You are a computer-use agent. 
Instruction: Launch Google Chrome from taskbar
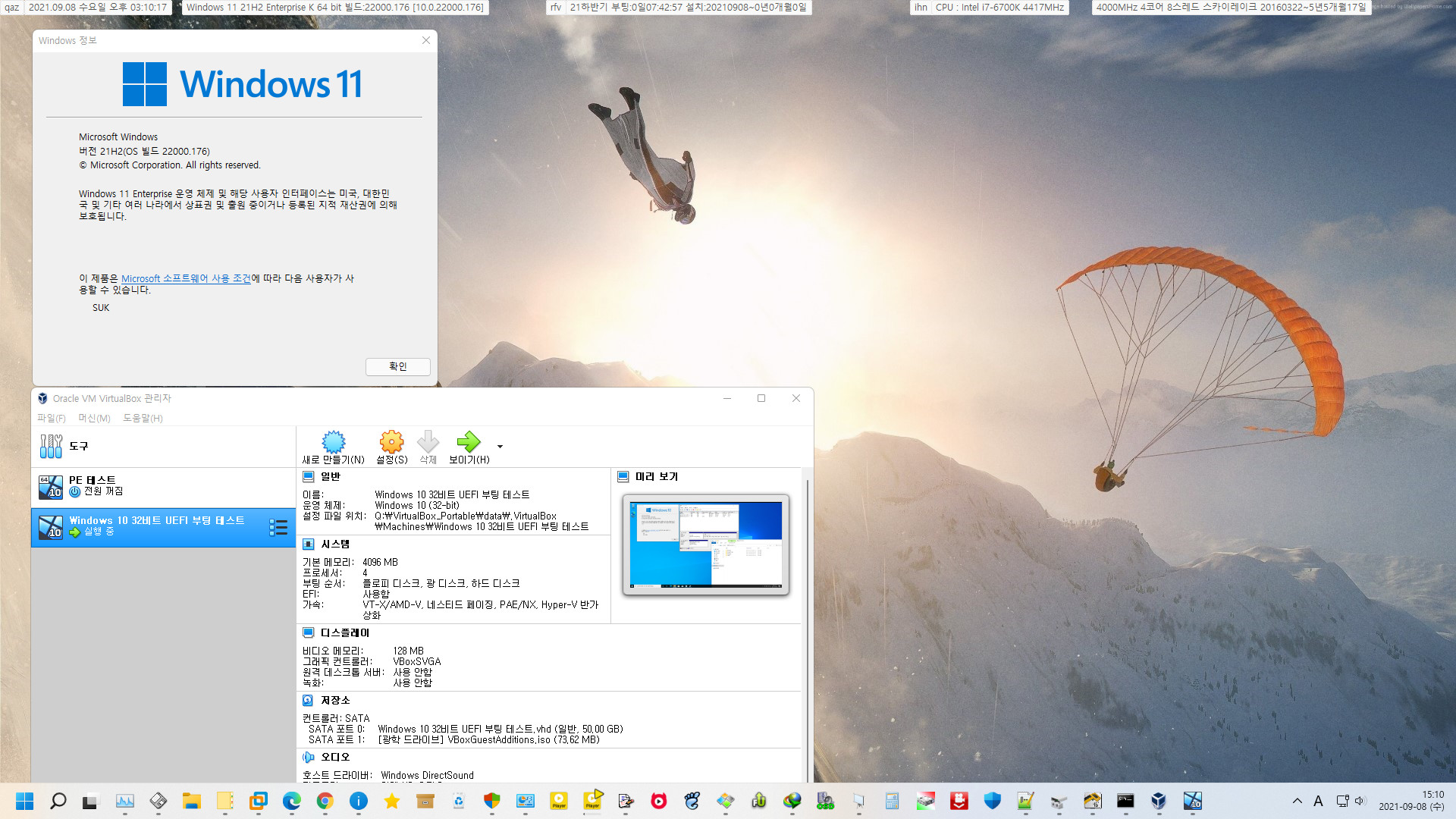[x=325, y=801]
